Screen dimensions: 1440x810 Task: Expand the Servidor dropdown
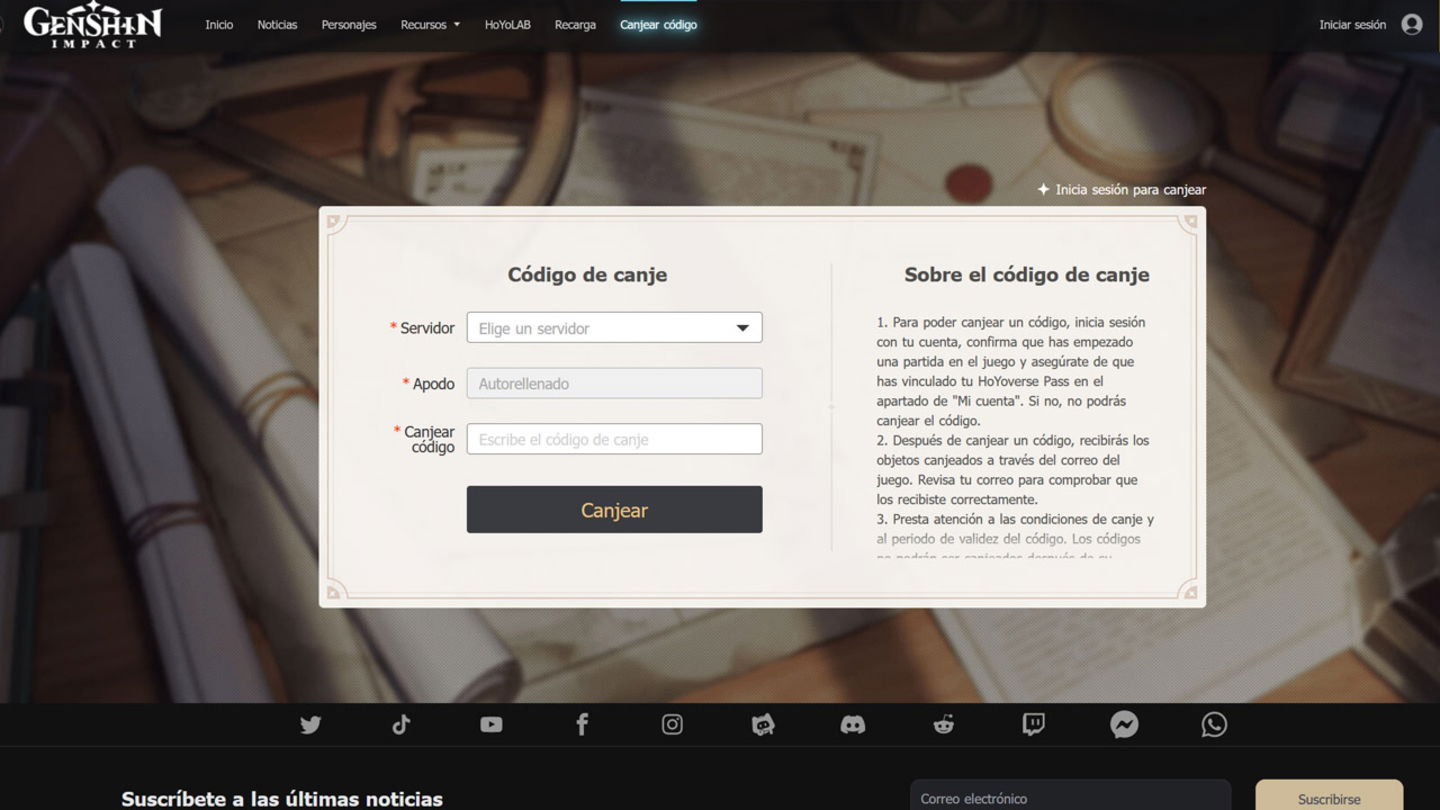click(614, 328)
